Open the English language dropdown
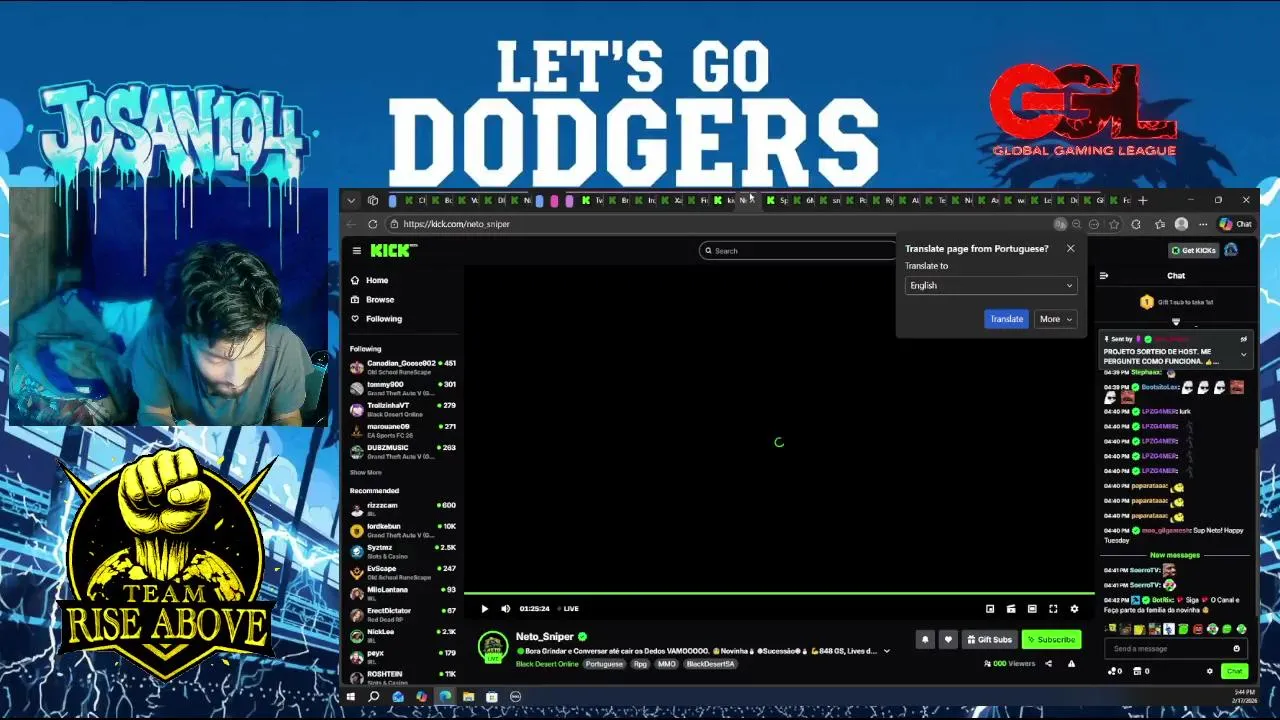 pyautogui.click(x=990, y=285)
